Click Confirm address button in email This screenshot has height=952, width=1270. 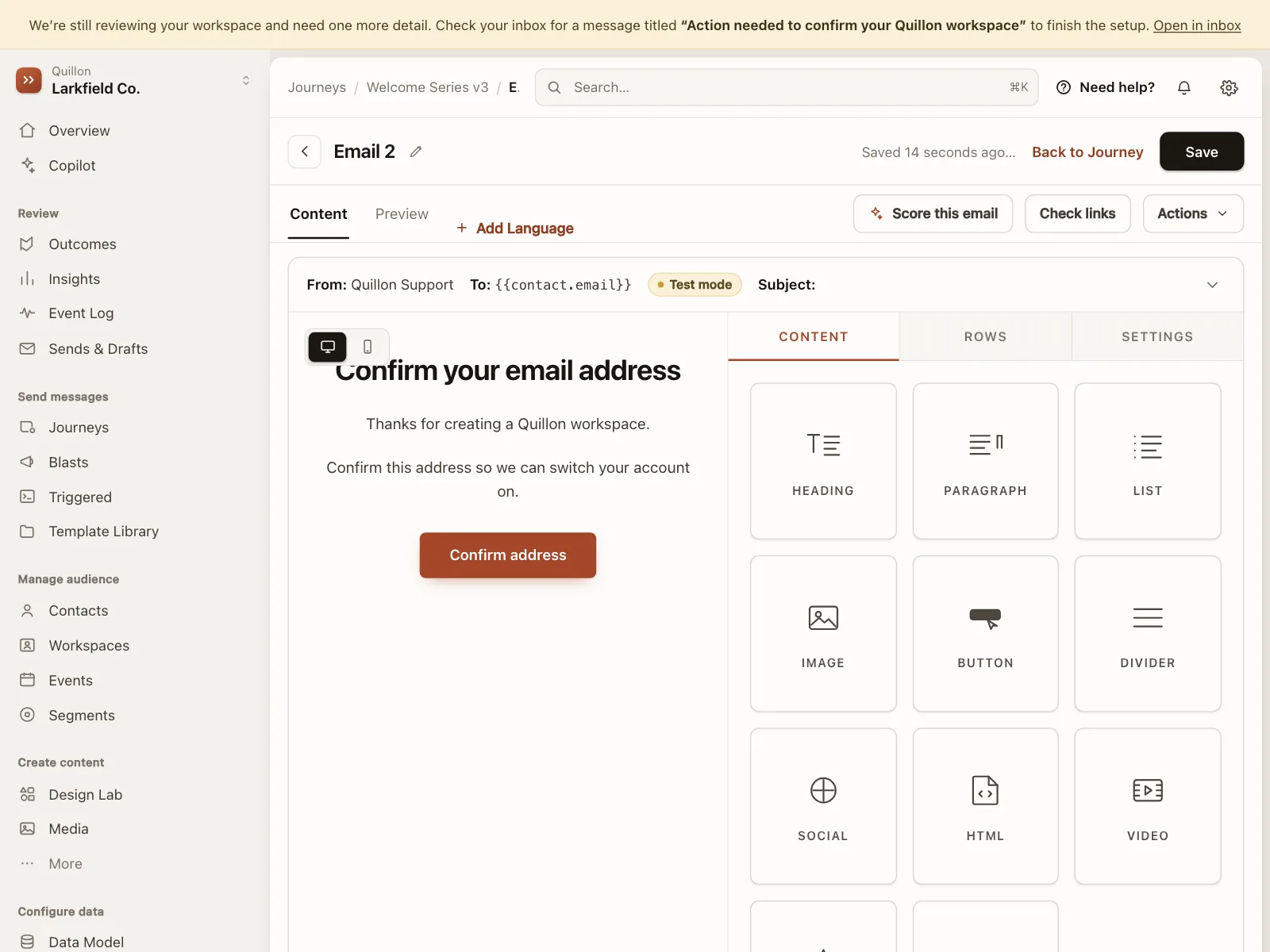tap(508, 555)
